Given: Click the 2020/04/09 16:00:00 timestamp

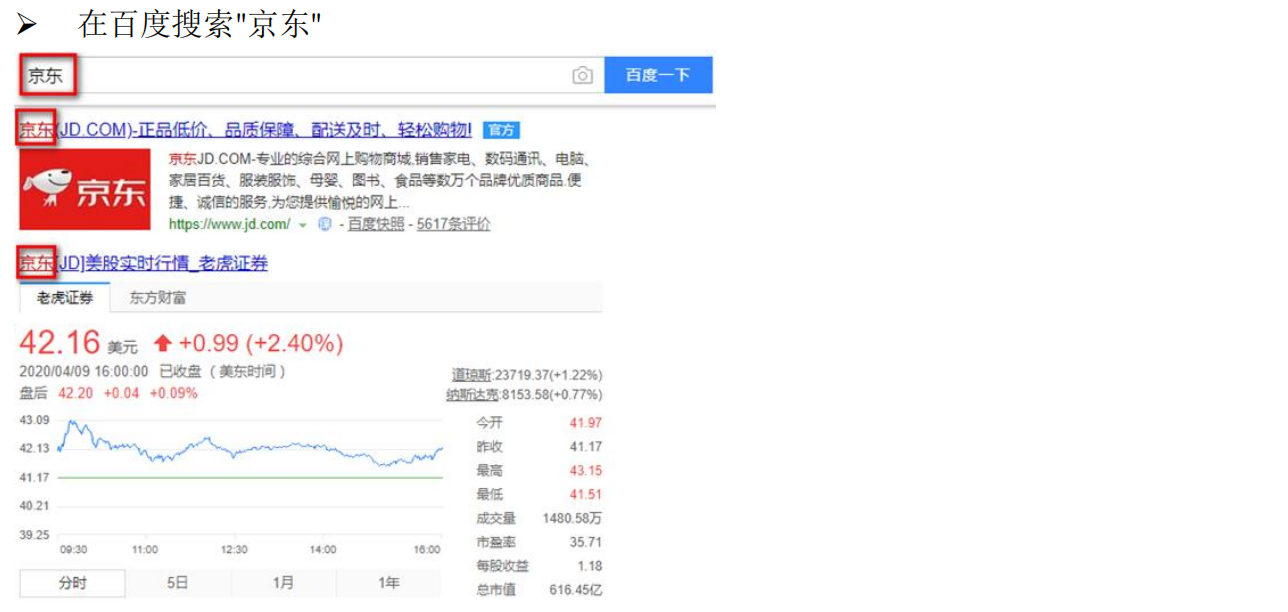Looking at the screenshot, I should pos(84,371).
